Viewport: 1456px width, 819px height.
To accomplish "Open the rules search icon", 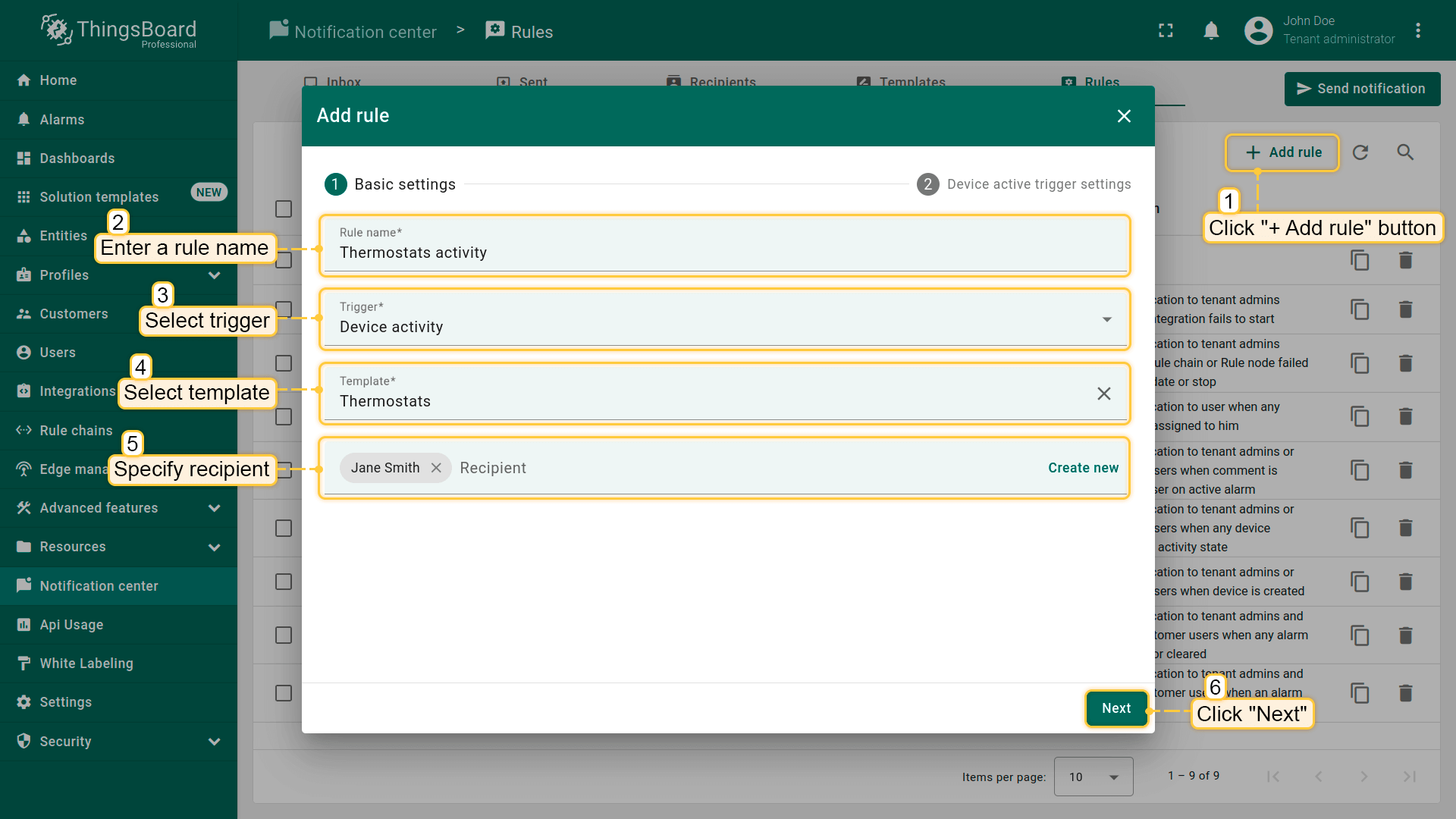I will pos(1405,152).
